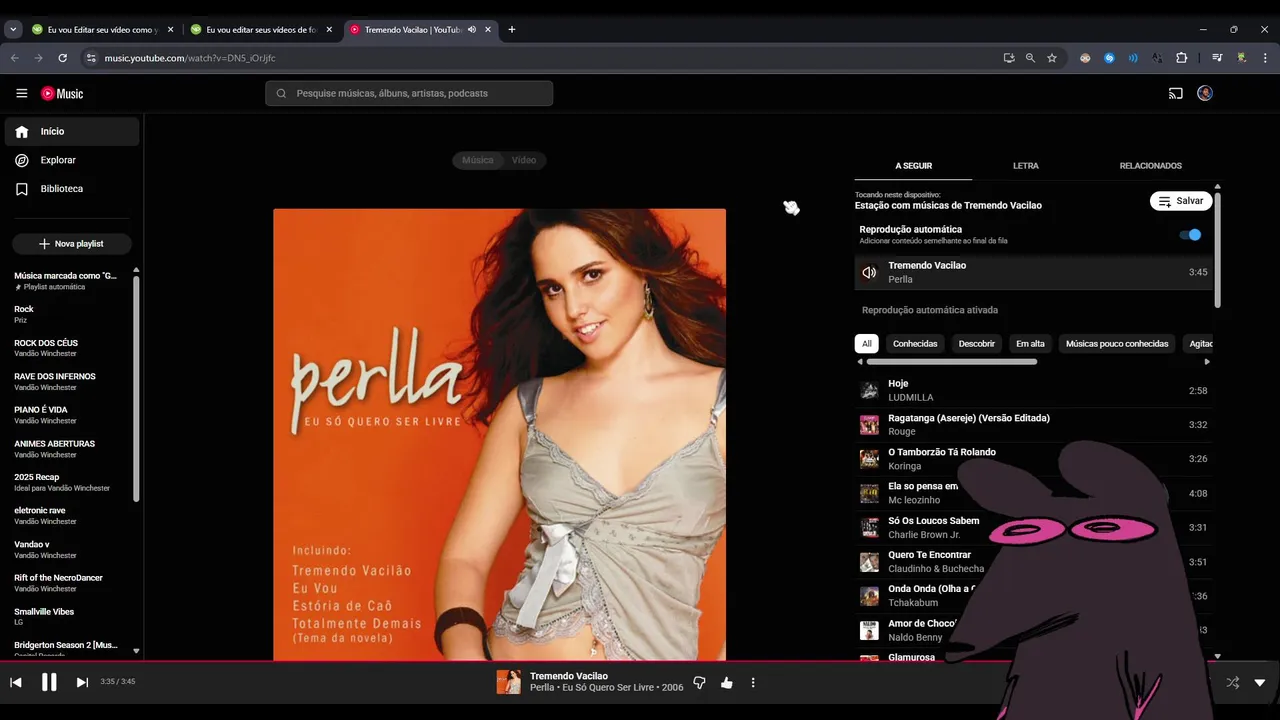Open the account avatar menu
The image size is (1280, 720).
[x=1205, y=93]
